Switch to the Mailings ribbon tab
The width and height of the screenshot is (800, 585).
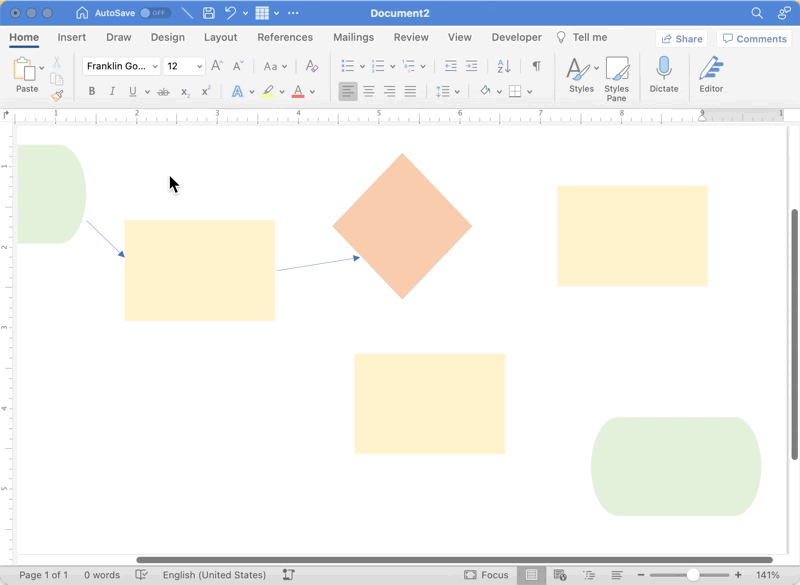353,37
